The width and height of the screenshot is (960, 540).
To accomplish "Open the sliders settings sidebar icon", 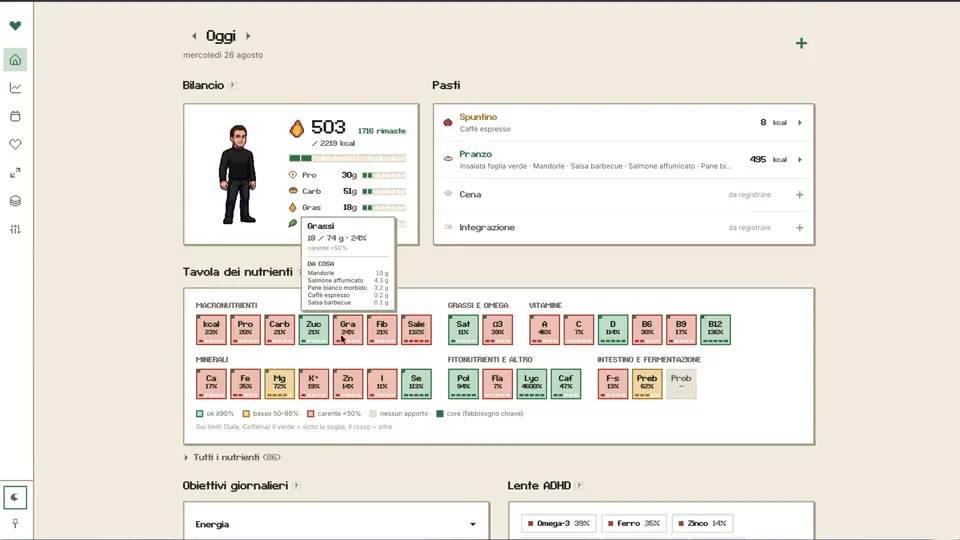I will pyautogui.click(x=15, y=229).
